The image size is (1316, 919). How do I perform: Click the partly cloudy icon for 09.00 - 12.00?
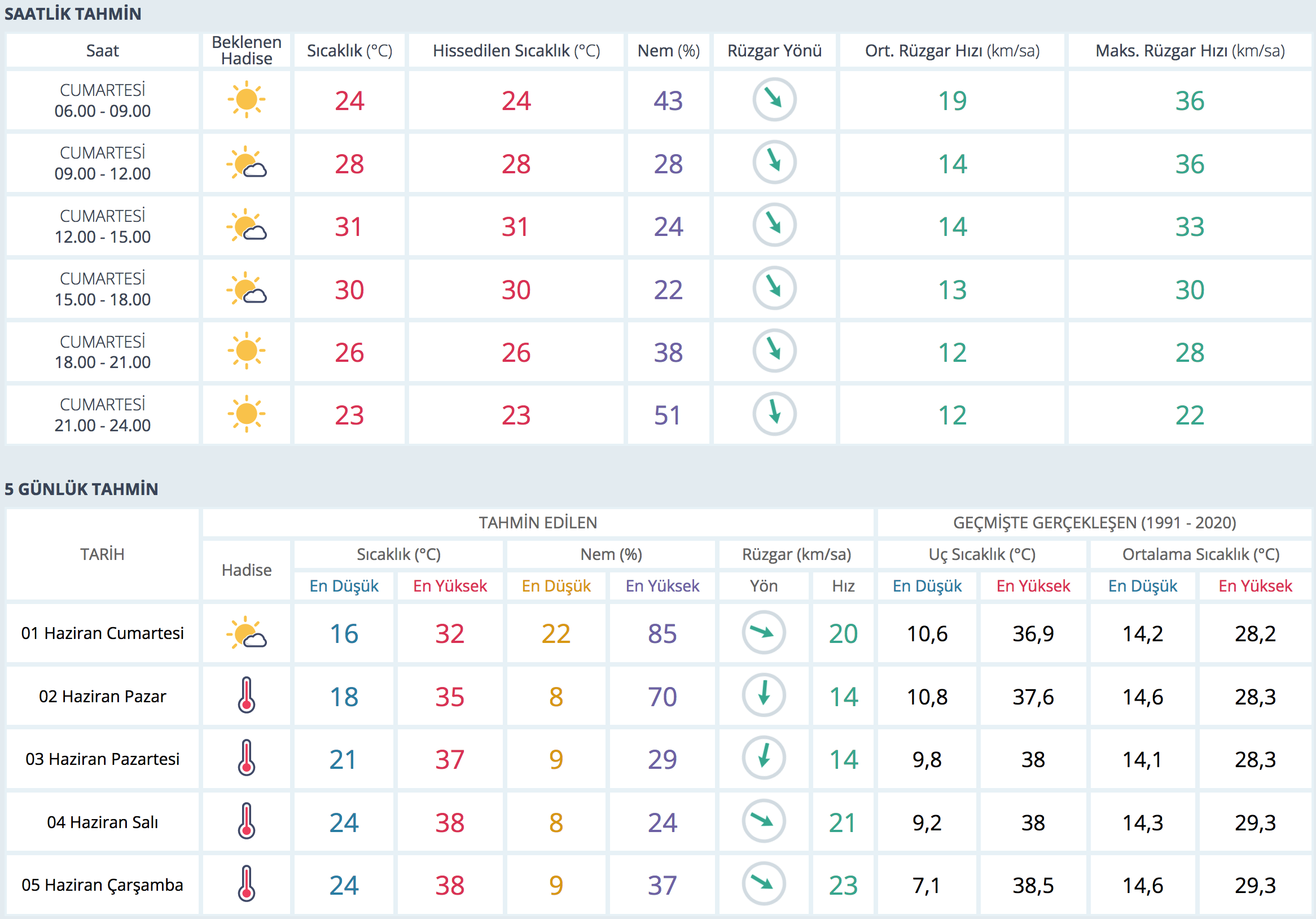pos(247,163)
